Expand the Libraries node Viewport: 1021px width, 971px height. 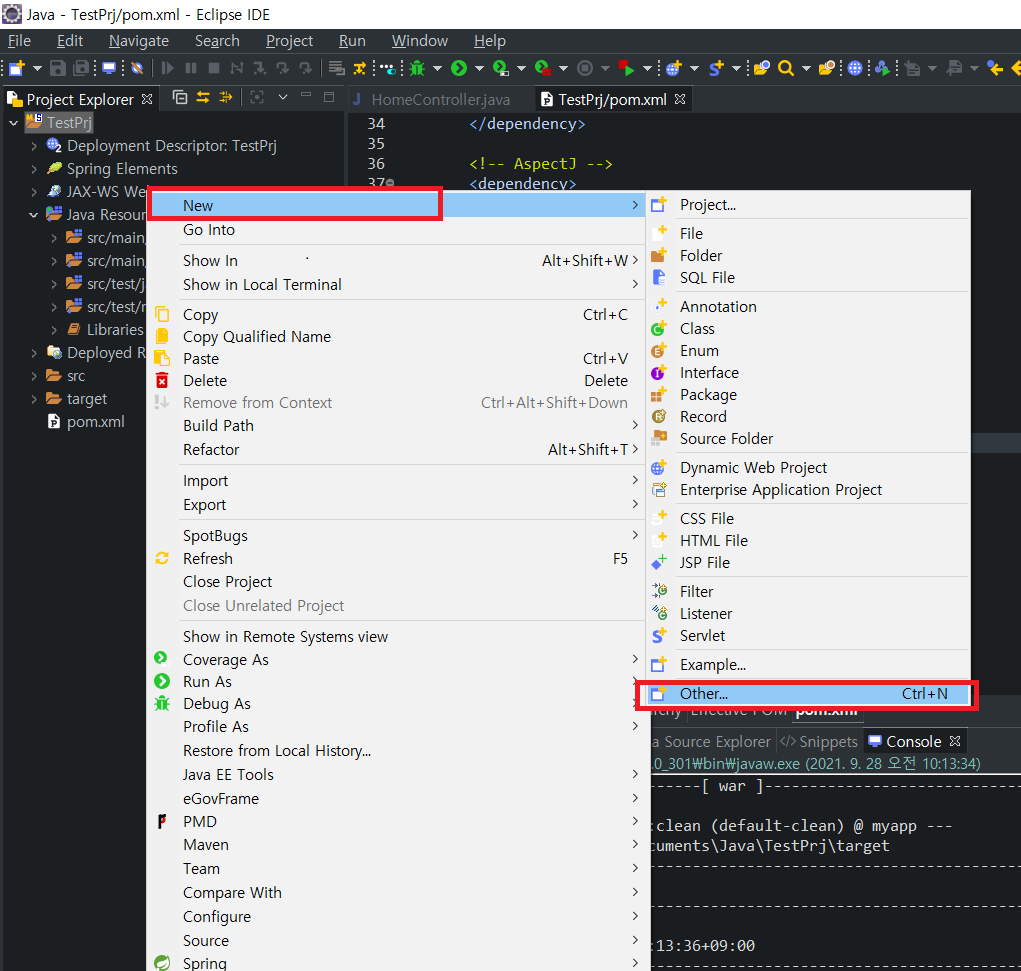tap(54, 330)
